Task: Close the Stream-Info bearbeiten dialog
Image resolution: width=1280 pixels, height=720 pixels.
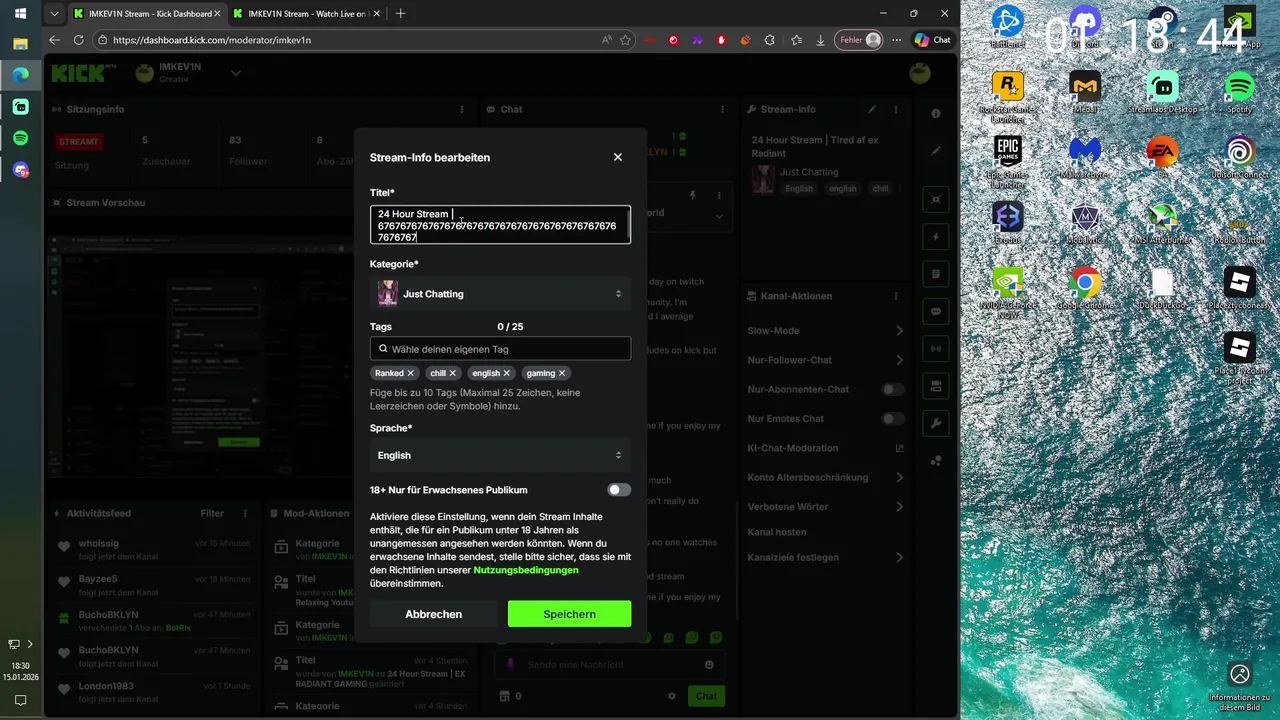Action: click(x=618, y=157)
